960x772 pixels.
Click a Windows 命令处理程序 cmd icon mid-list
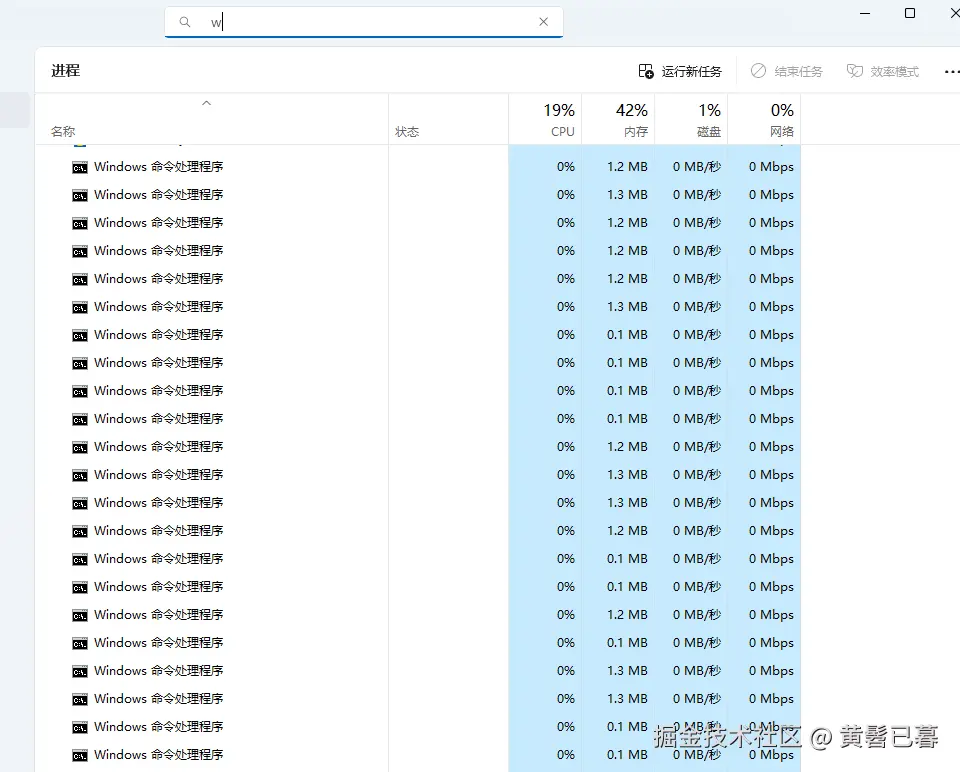[x=80, y=447]
